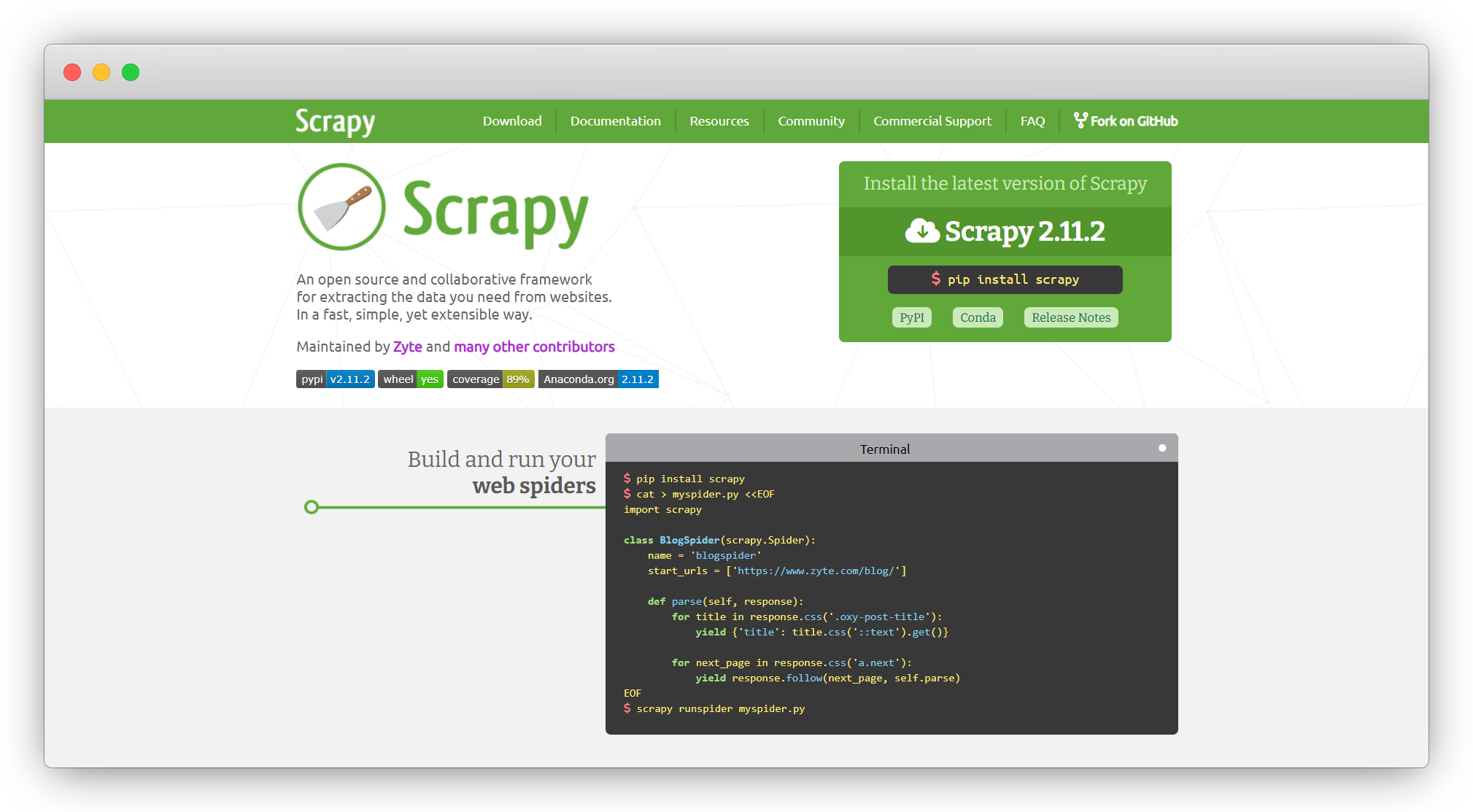
Task: Click the 'web spiders' bold heading
Action: pyautogui.click(x=534, y=485)
